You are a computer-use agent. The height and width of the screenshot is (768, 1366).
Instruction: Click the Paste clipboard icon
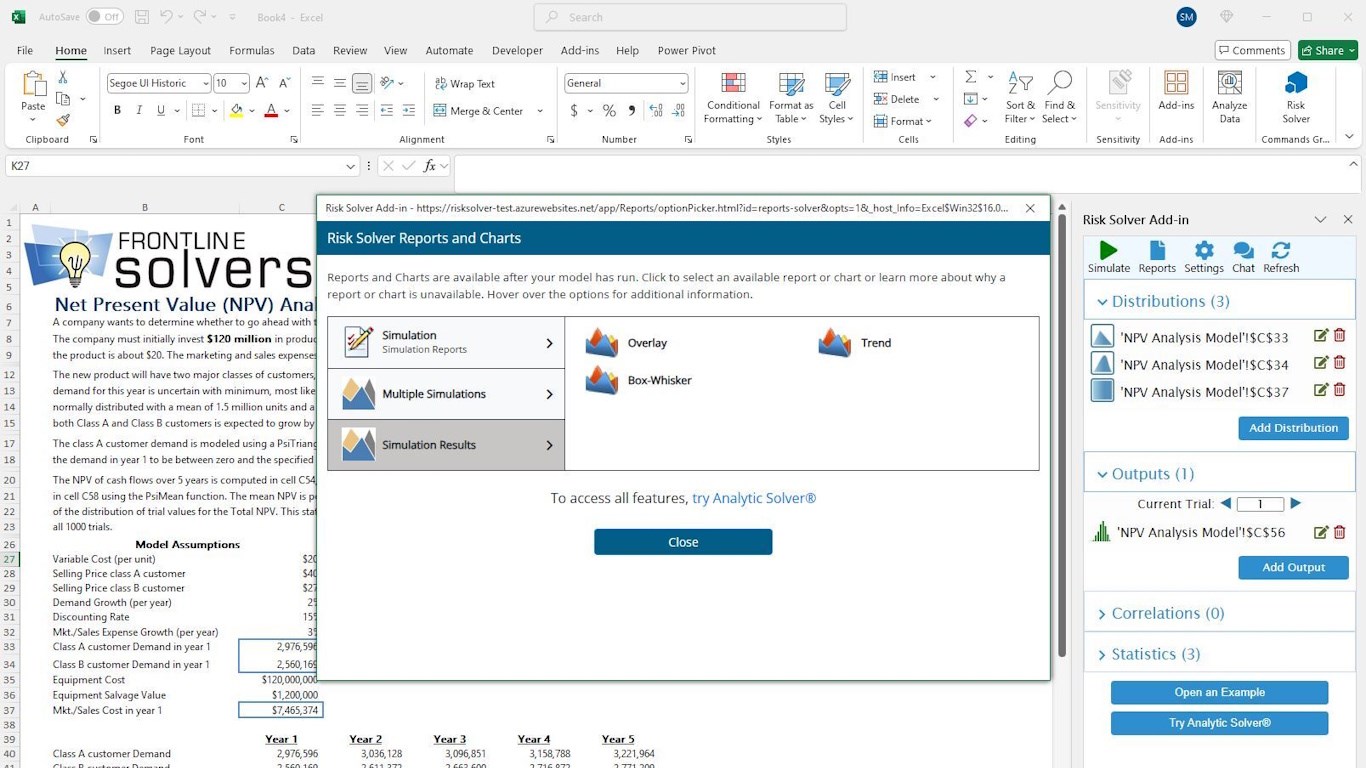click(x=33, y=84)
